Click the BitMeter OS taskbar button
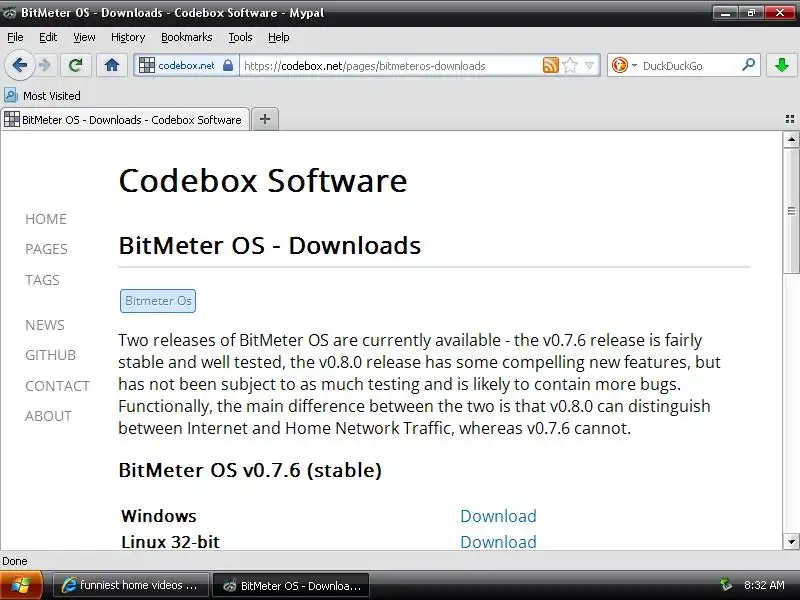Screen dimensions: 800x600 (x=291, y=585)
